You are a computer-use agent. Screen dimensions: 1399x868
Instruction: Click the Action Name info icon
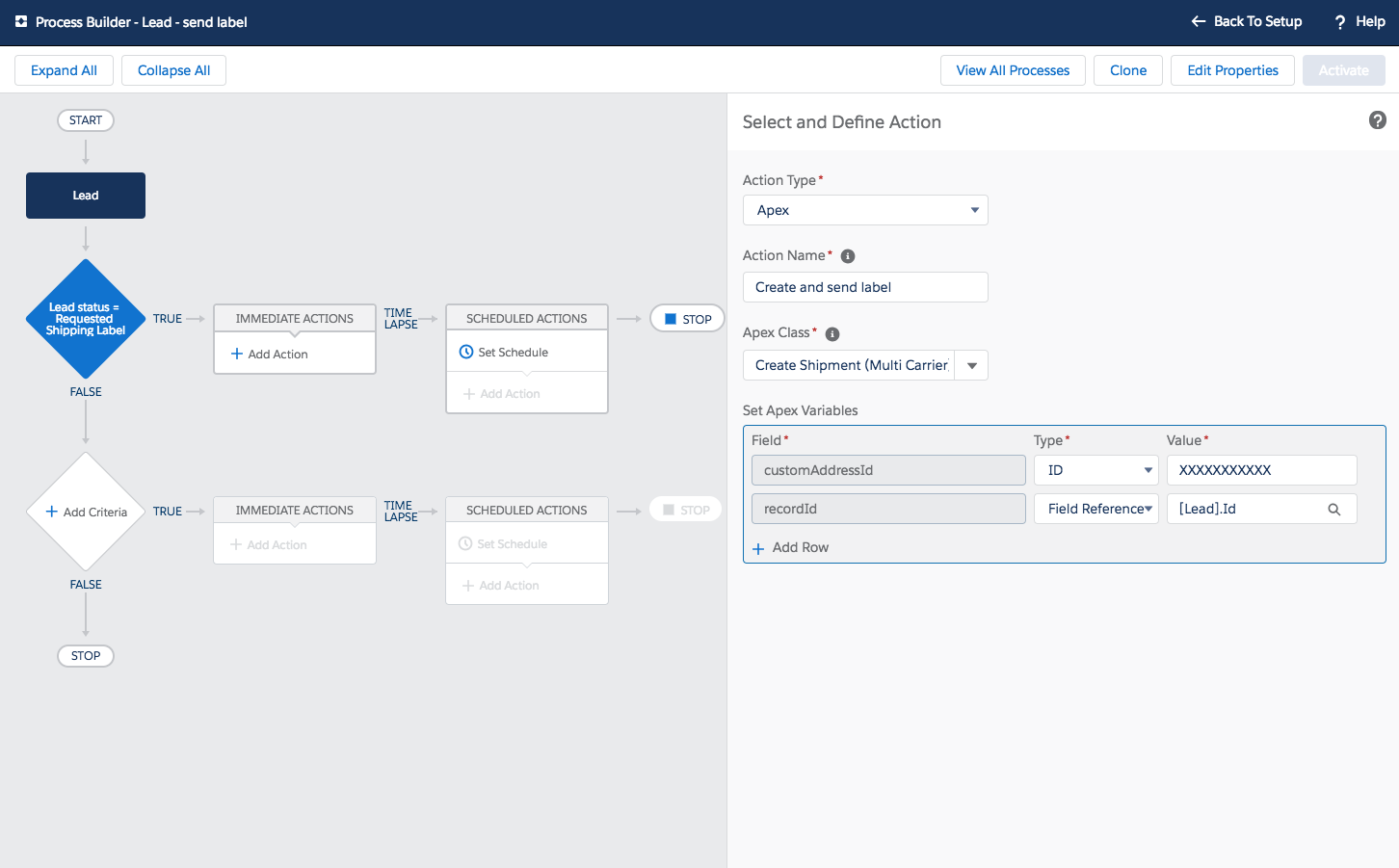coord(848,256)
